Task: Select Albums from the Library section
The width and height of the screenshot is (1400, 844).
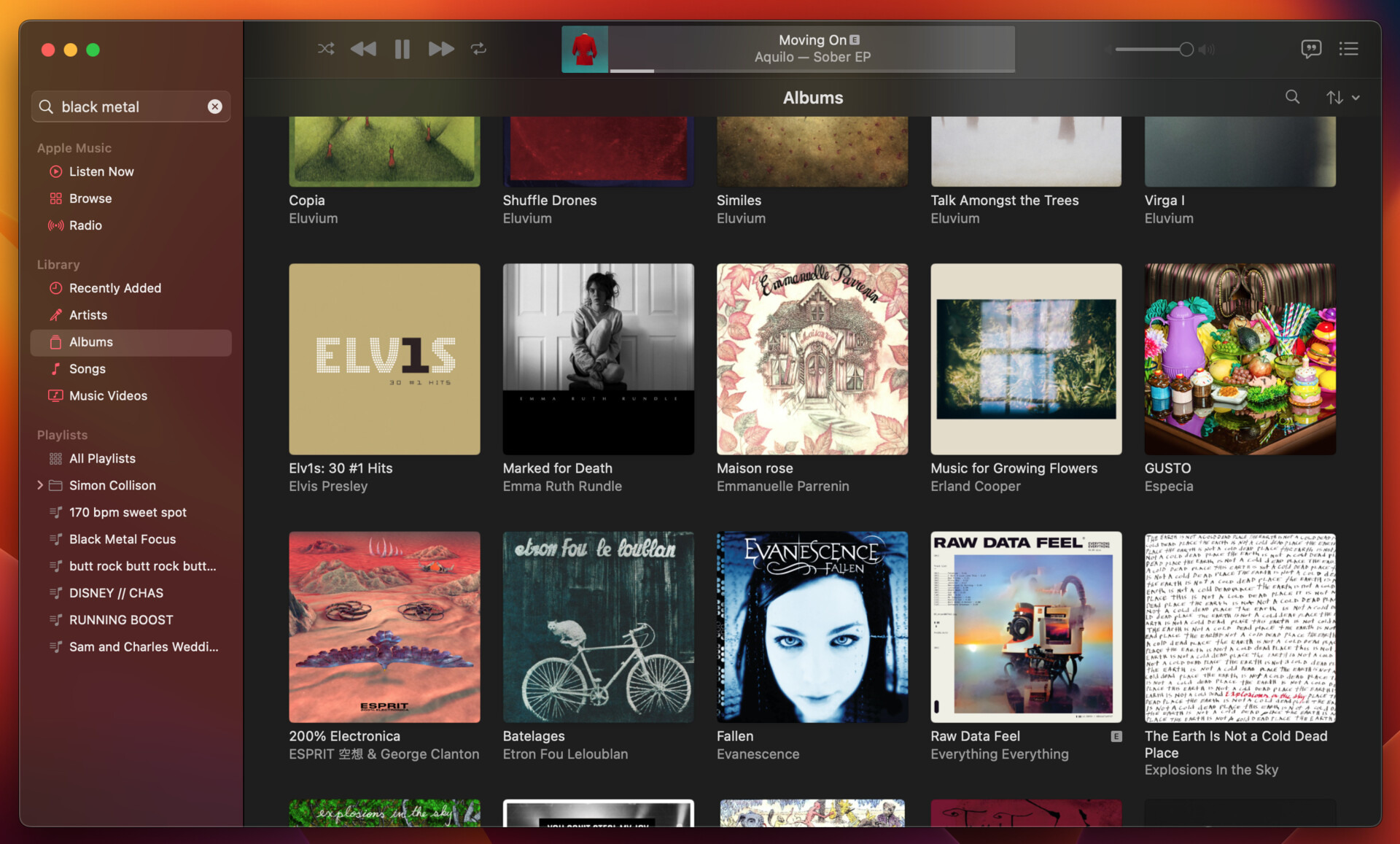Action: (x=91, y=341)
